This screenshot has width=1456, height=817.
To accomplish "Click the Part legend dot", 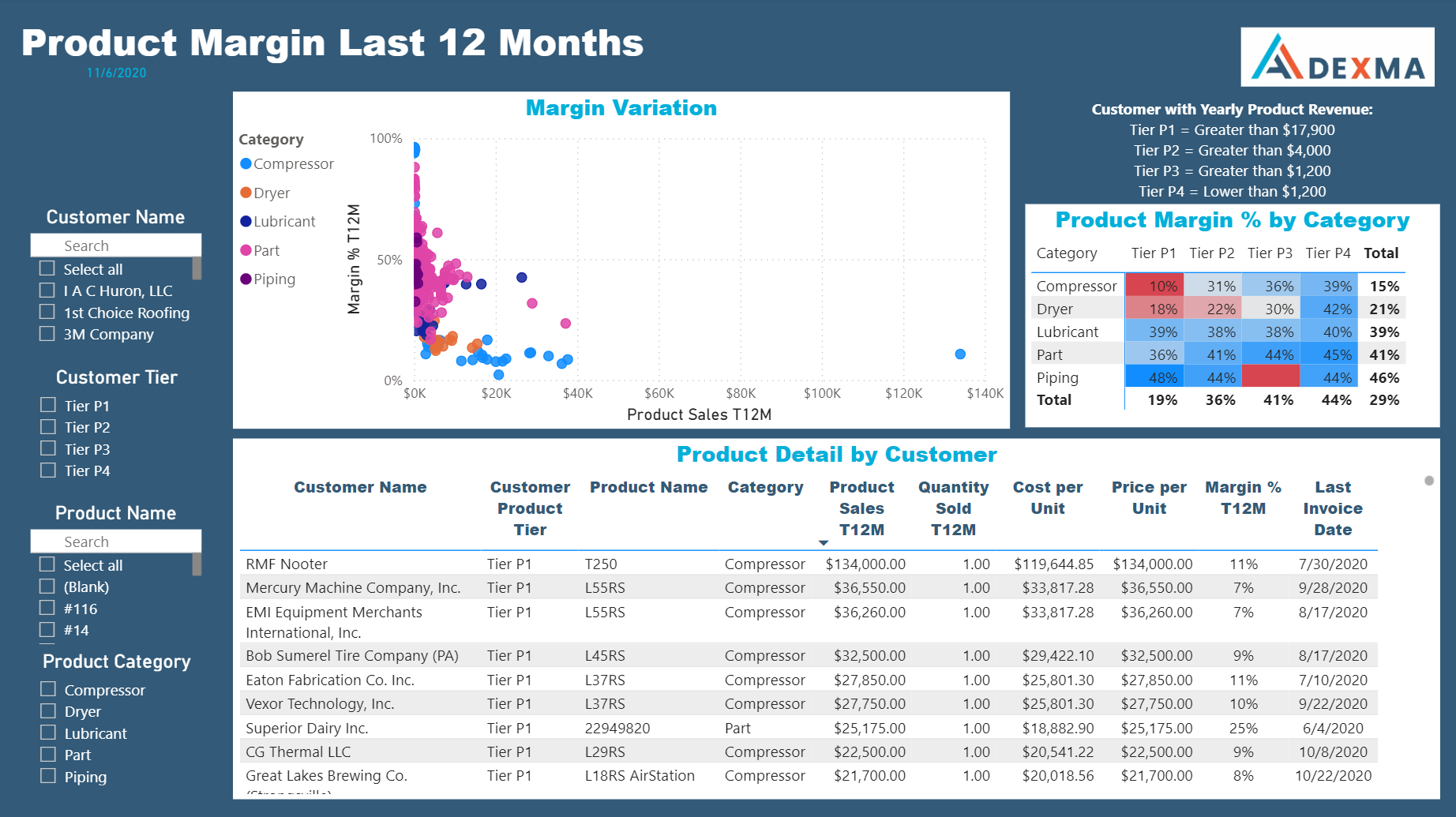I will point(246,250).
